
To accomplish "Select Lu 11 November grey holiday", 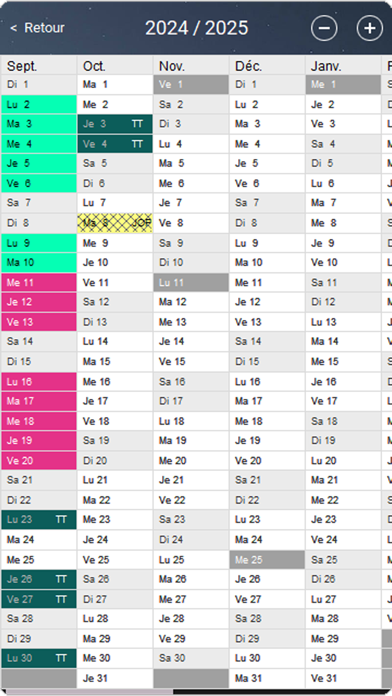I will click(191, 283).
